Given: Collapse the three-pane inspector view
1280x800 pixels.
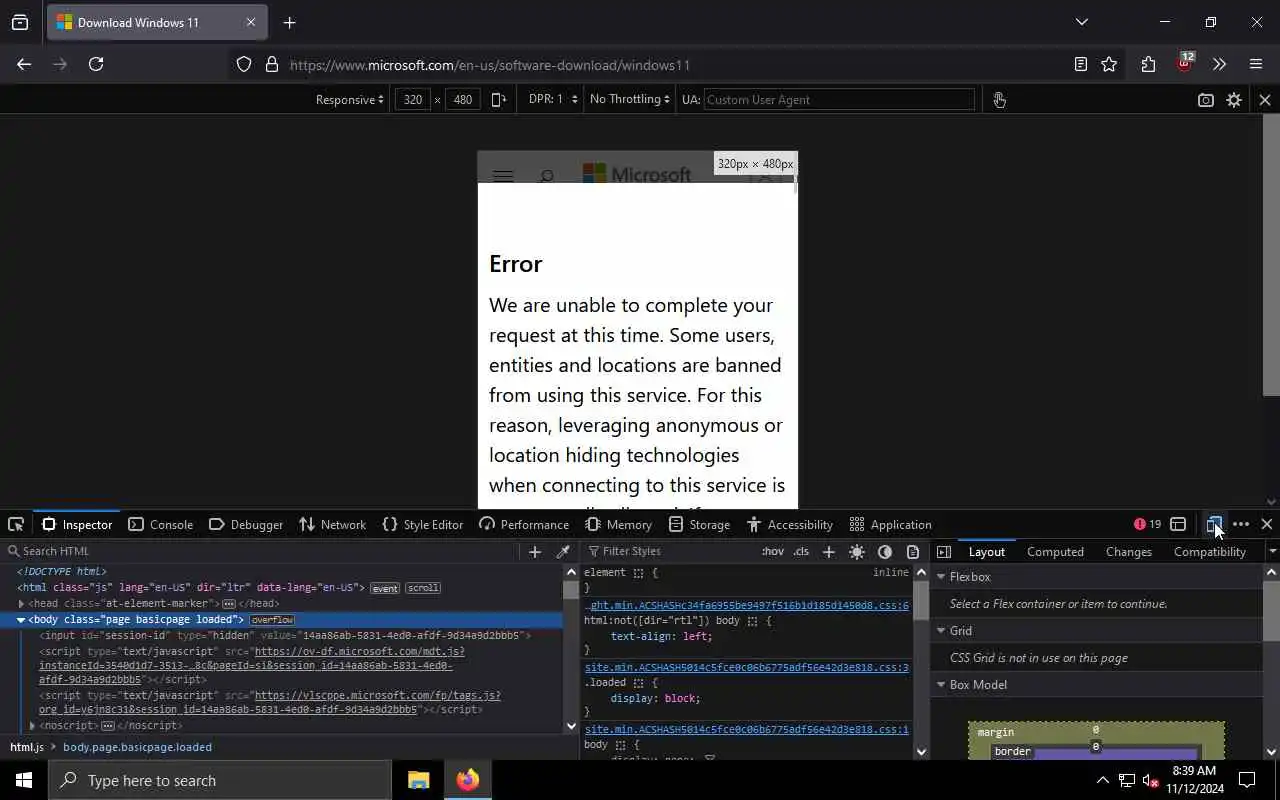Looking at the screenshot, I should point(944,551).
